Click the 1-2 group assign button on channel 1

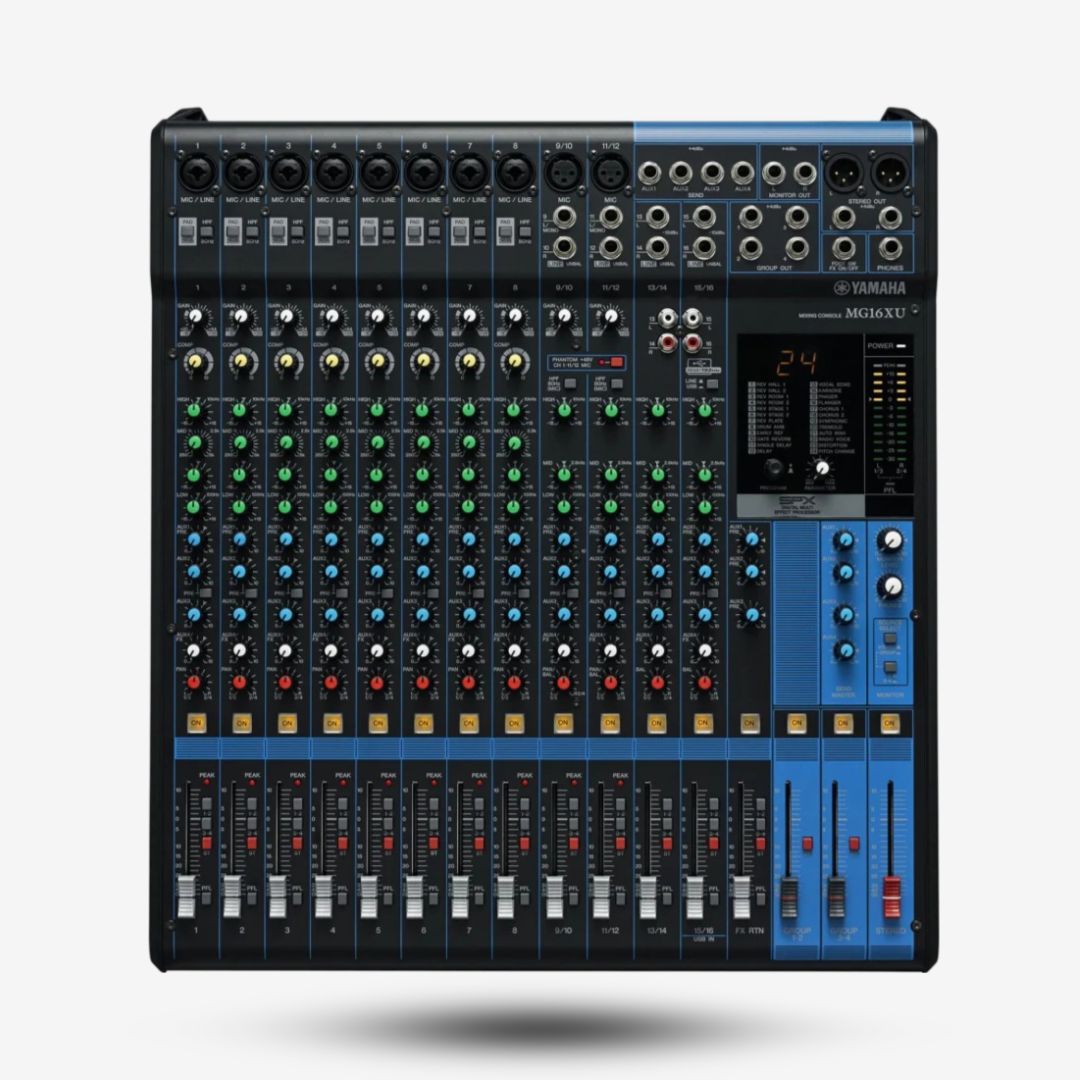pyautogui.click(x=207, y=804)
